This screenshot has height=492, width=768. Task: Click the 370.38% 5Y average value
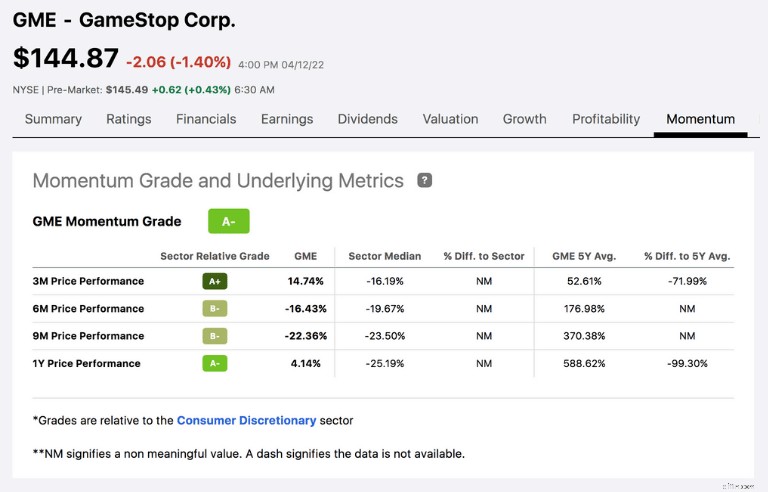pos(584,336)
